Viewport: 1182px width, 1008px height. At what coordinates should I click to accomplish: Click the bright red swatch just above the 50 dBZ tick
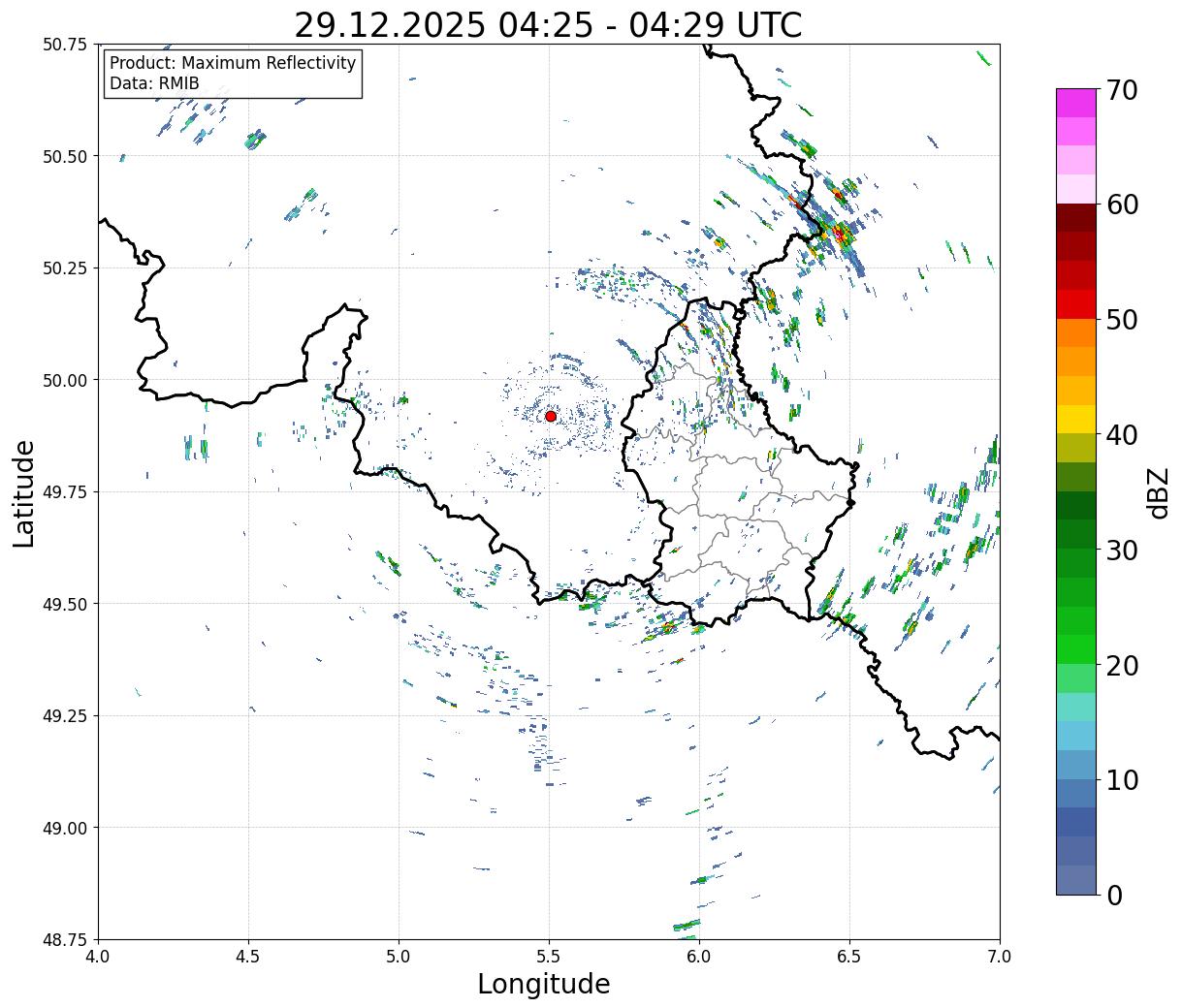(1076, 303)
